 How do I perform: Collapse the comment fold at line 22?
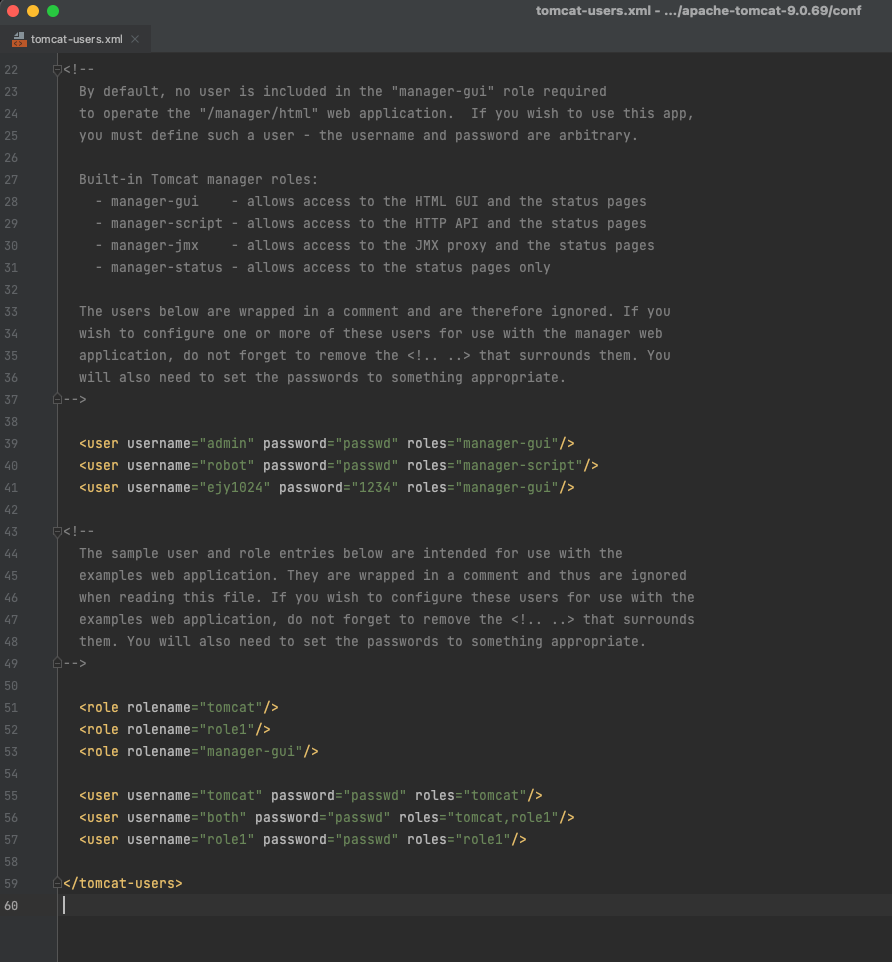[57, 69]
